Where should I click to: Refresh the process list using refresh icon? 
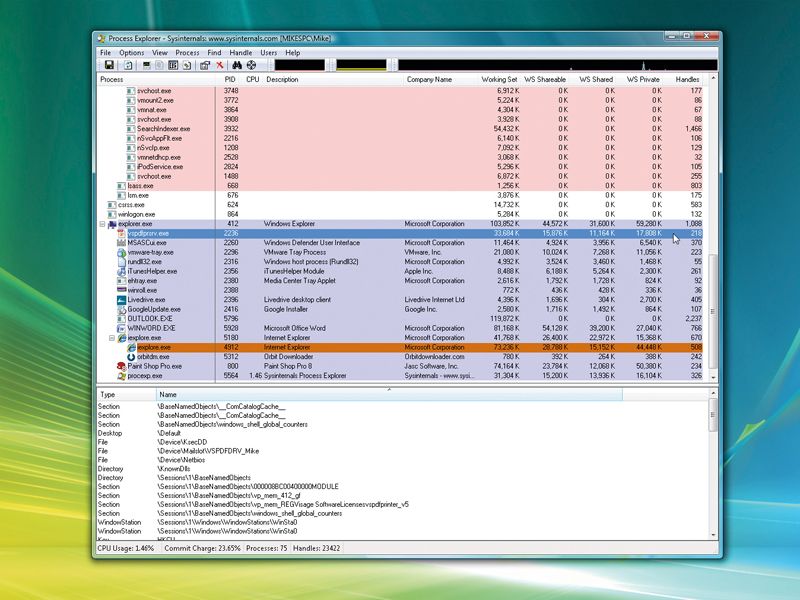click(x=126, y=65)
